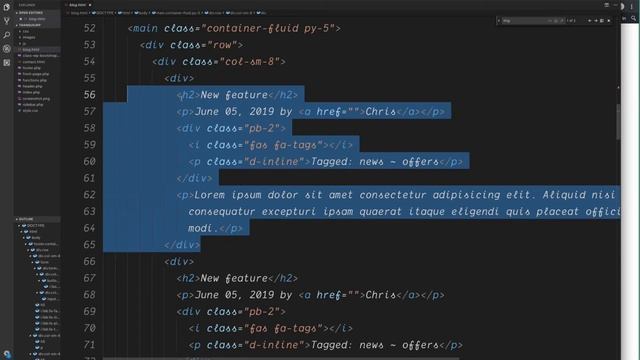Screen dimensions: 640x360
Task: Toggle match whole word in find widget
Action: [x=556, y=20]
